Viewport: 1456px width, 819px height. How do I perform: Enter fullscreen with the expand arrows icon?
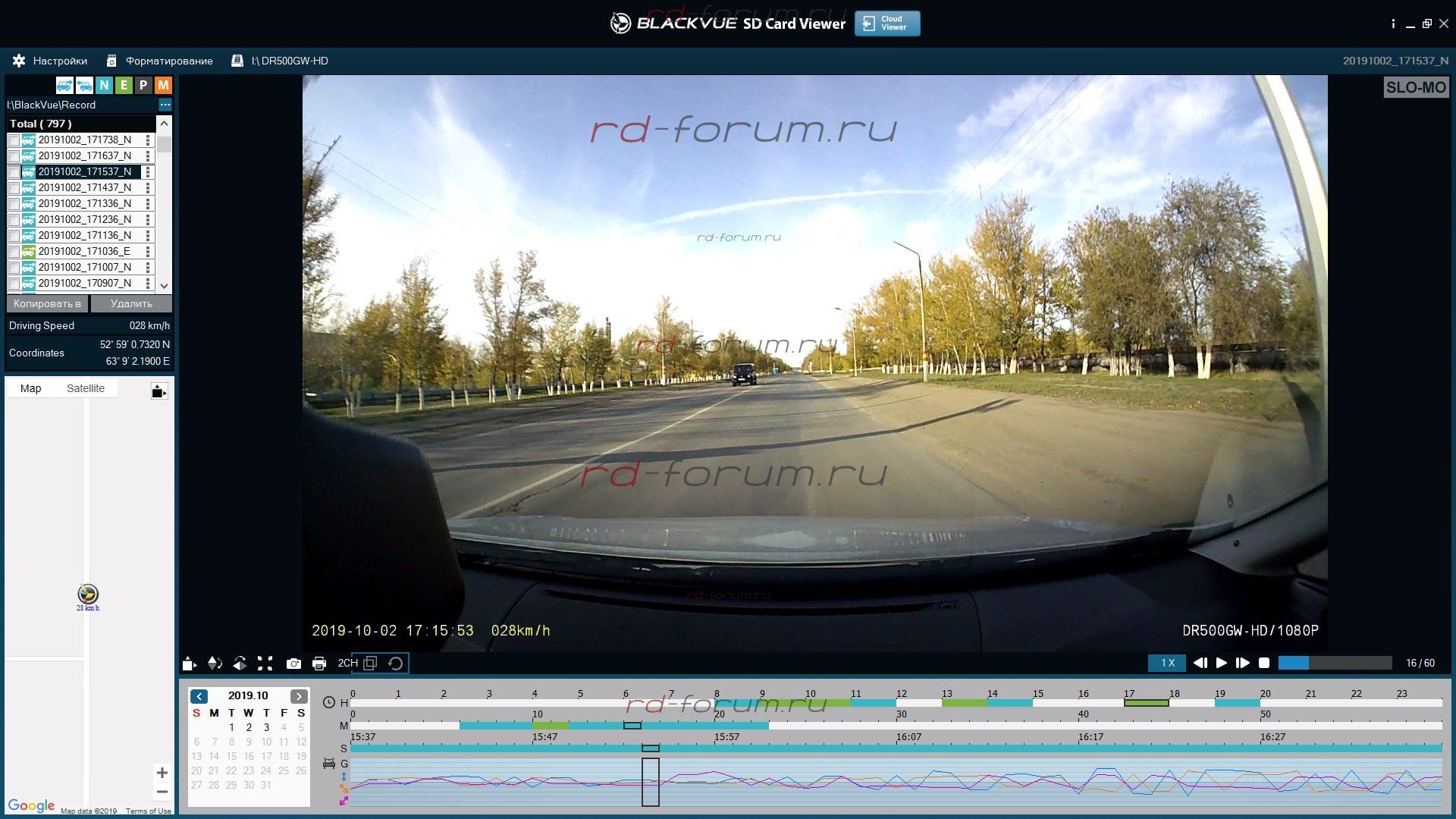click(x=265, y=664)
